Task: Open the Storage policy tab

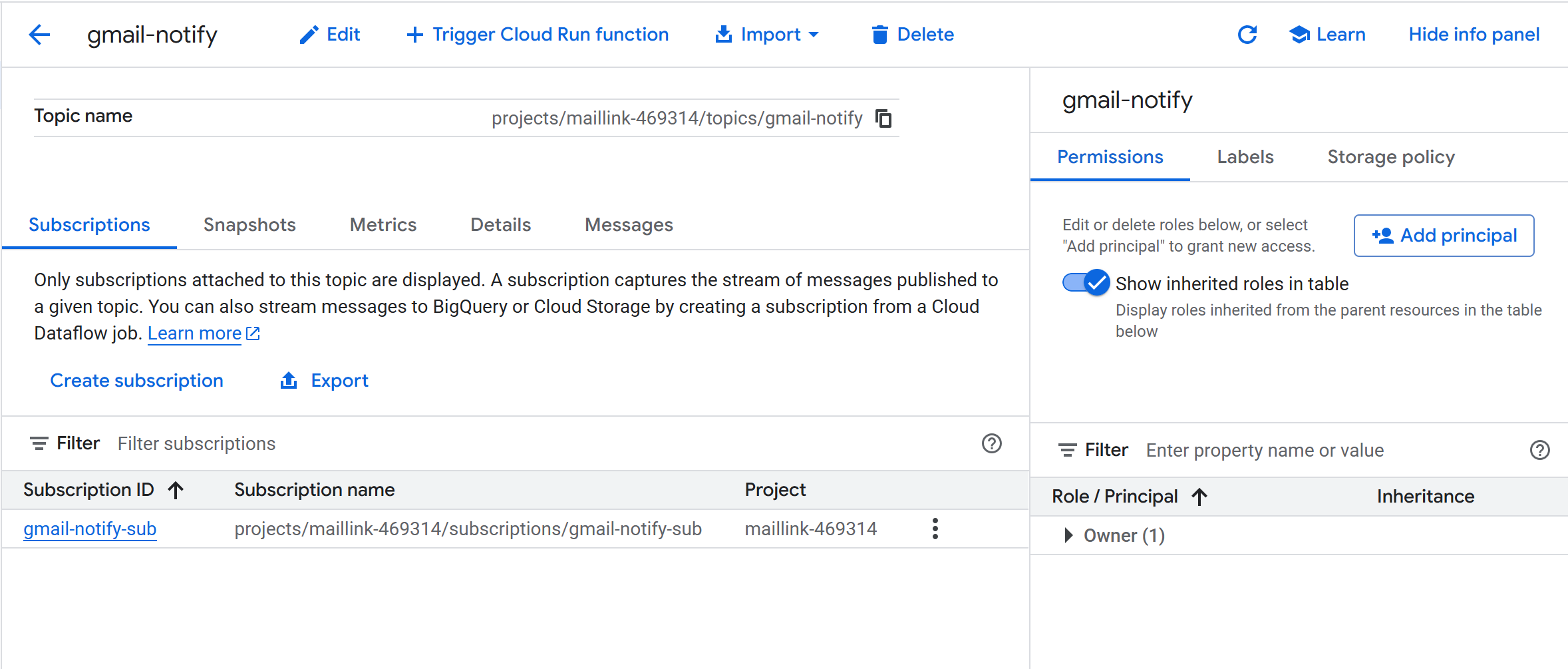Action: [x=1390, y=157]
